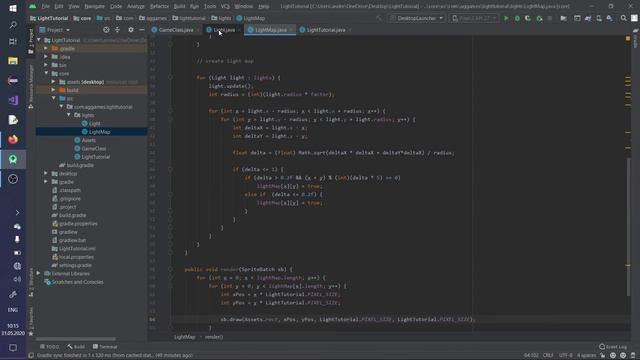Open the Refactor menu
This screenshot has height=360, width=640.
point(159,6)
